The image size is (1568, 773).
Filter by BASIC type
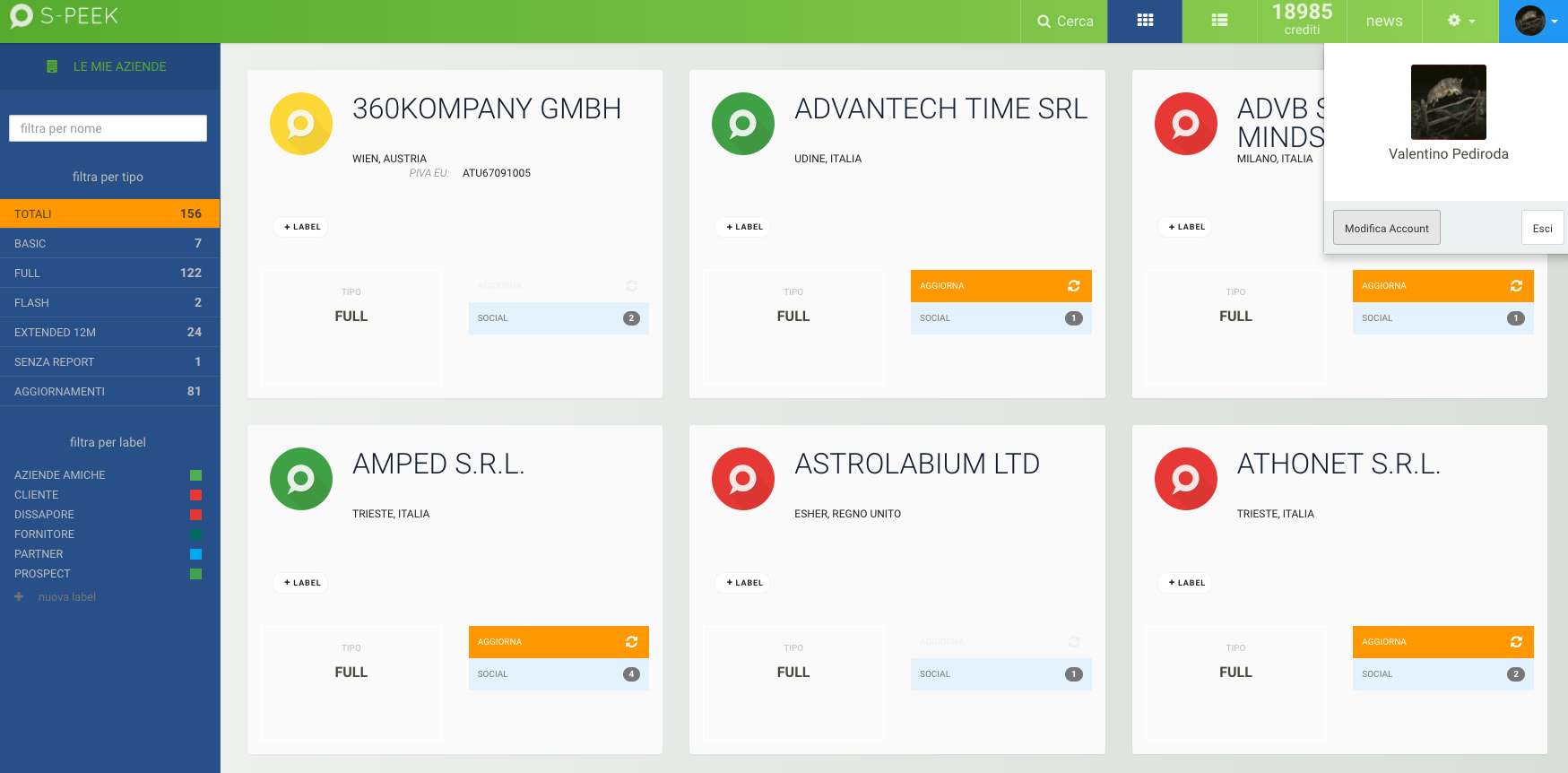[x=109, y=243]
